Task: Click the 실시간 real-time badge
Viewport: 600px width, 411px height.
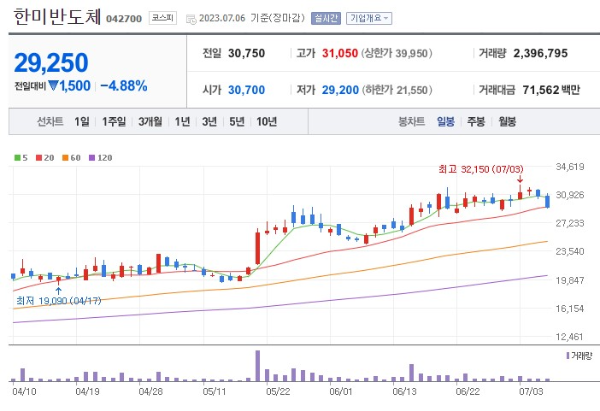Action: pyautogui.click(x=326, y=18)
